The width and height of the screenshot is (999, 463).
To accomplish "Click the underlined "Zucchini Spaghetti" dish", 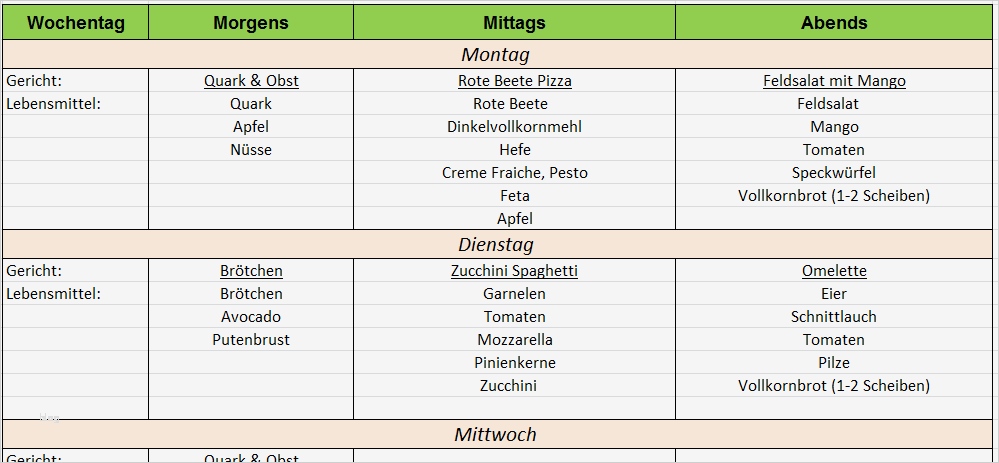I will click(515, 271).
